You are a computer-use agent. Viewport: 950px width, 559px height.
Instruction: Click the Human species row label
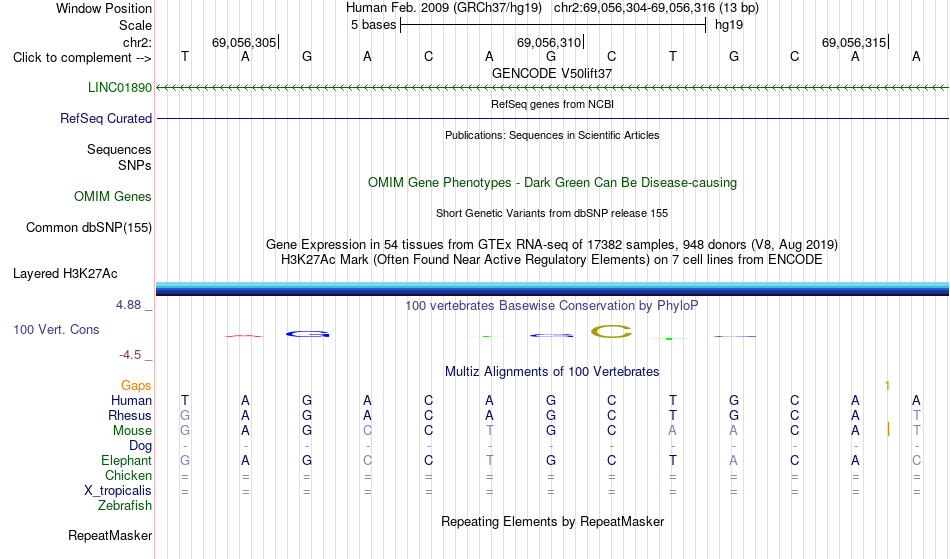point(131,400)
